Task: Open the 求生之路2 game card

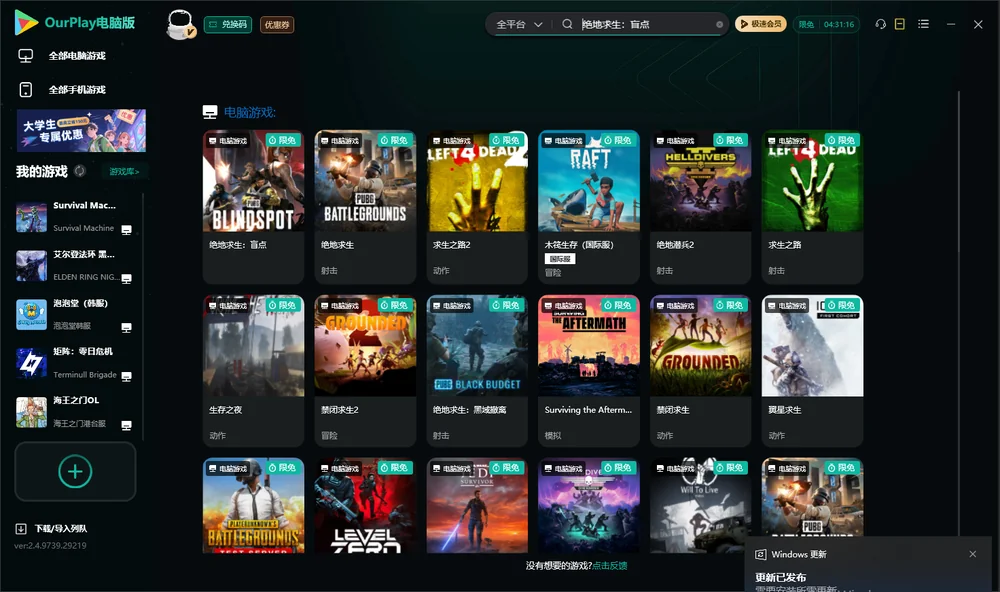Action: click(477, 207)
